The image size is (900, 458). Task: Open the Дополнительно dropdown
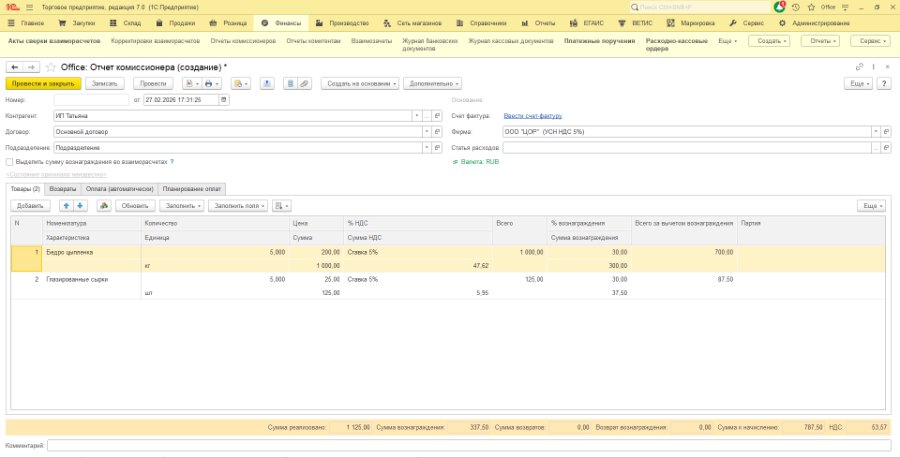(432, 84)
